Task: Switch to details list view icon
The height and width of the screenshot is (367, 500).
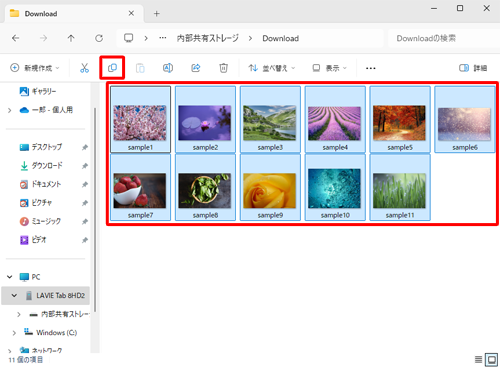Action: point(478,359)
